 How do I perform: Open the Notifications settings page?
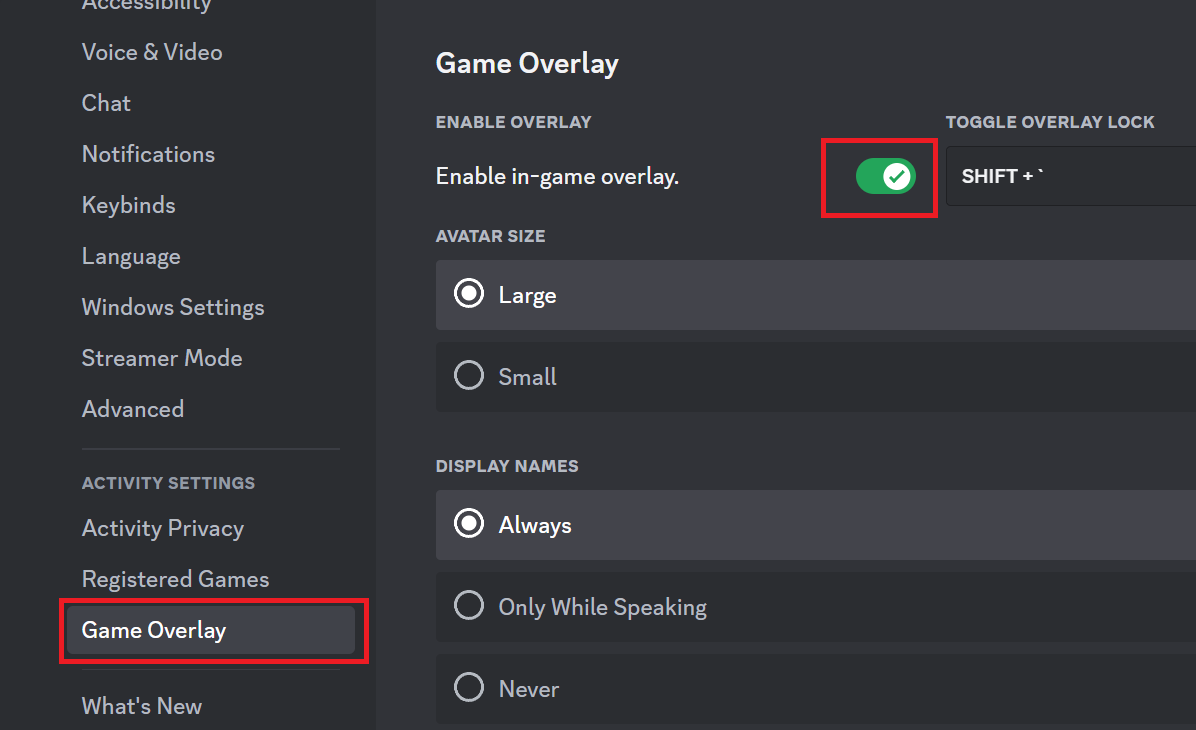click(x=148, y=154)
